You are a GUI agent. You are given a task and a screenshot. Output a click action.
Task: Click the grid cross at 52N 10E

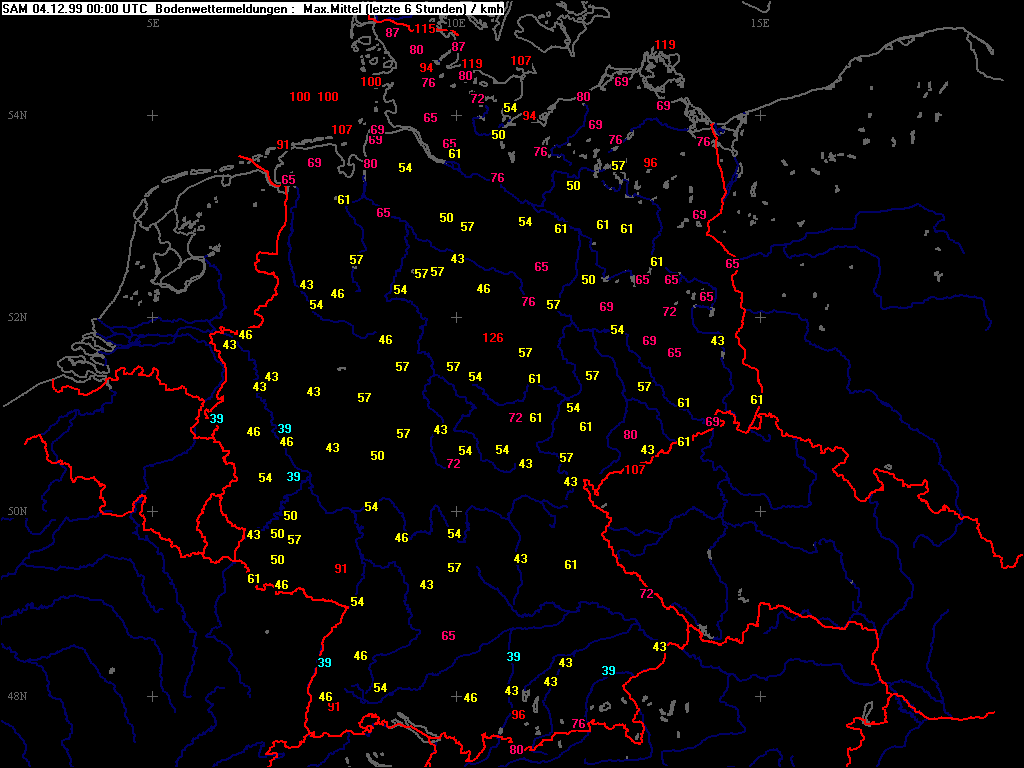click(457, 317)
